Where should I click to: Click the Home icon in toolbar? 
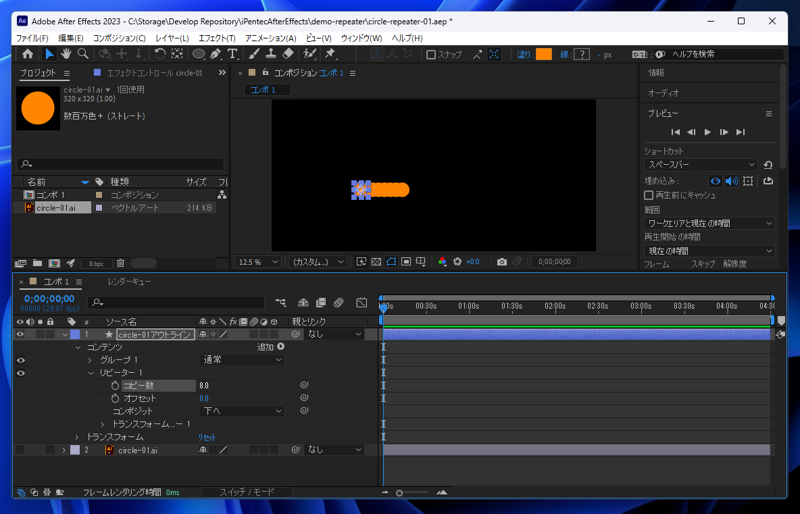click(27, 54)
